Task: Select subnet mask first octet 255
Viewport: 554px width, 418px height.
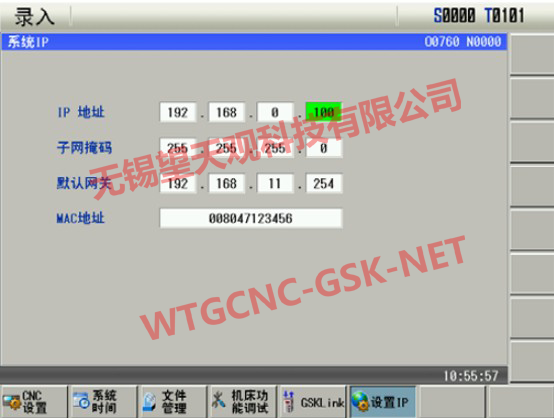Action: [x=178, y=148]
